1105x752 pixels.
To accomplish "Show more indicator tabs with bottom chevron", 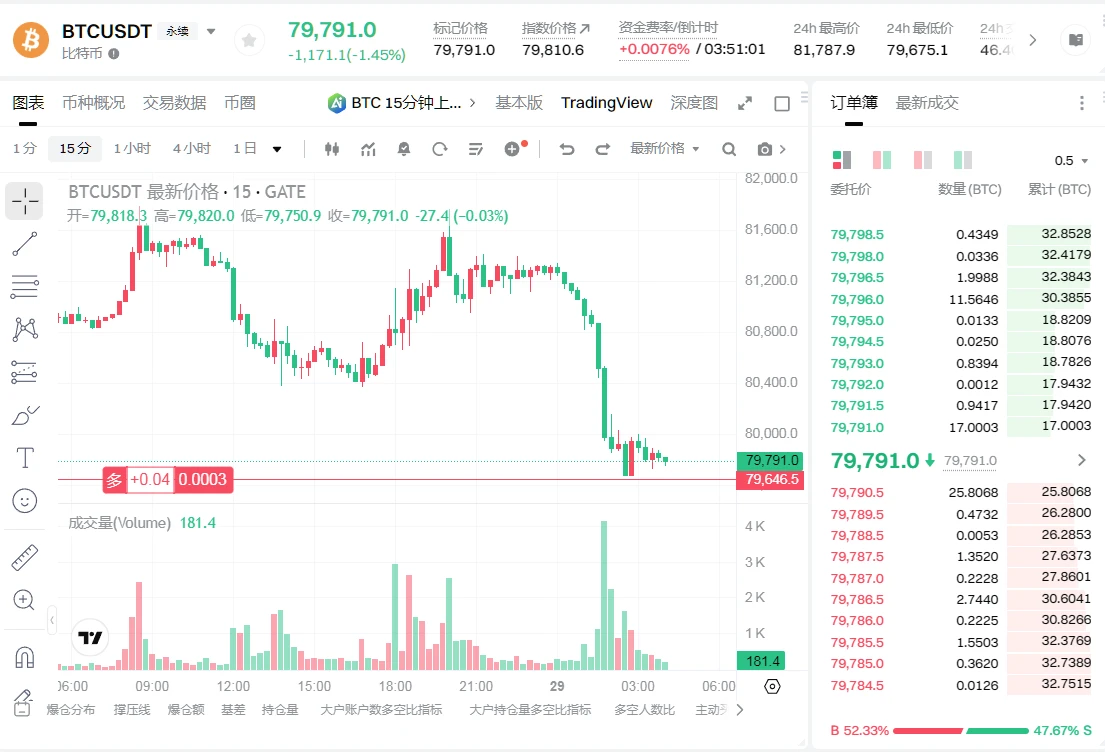I will pos(739,710).
